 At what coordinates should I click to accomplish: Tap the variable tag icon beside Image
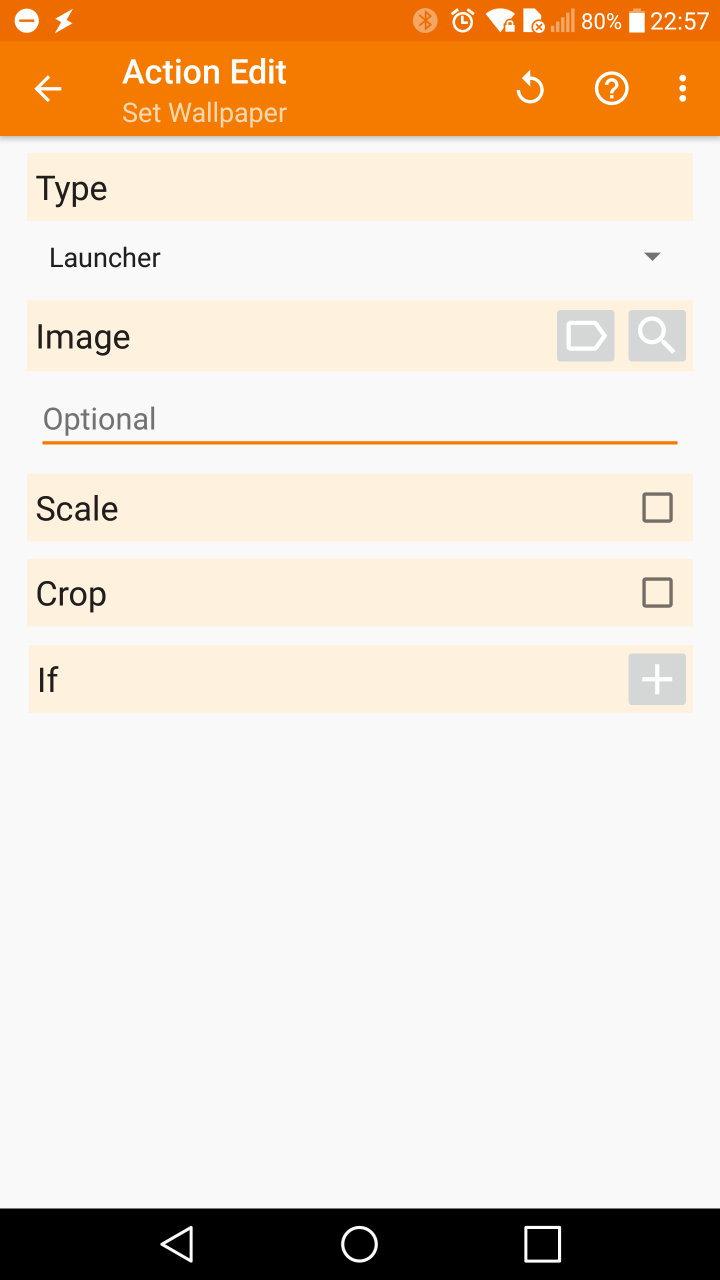click(x=585, y=336)
